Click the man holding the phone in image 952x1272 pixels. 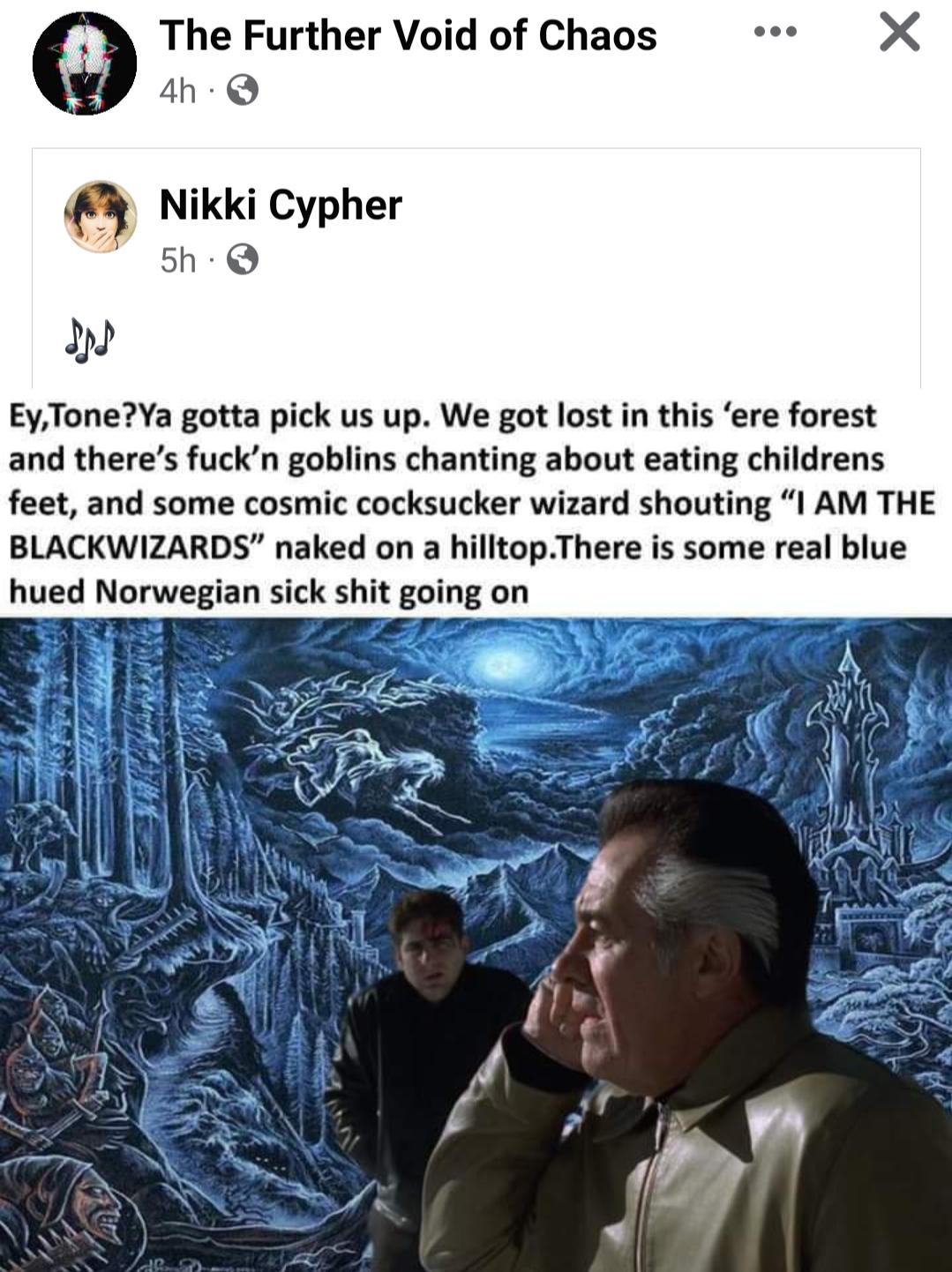click(x=679, y=1032)
